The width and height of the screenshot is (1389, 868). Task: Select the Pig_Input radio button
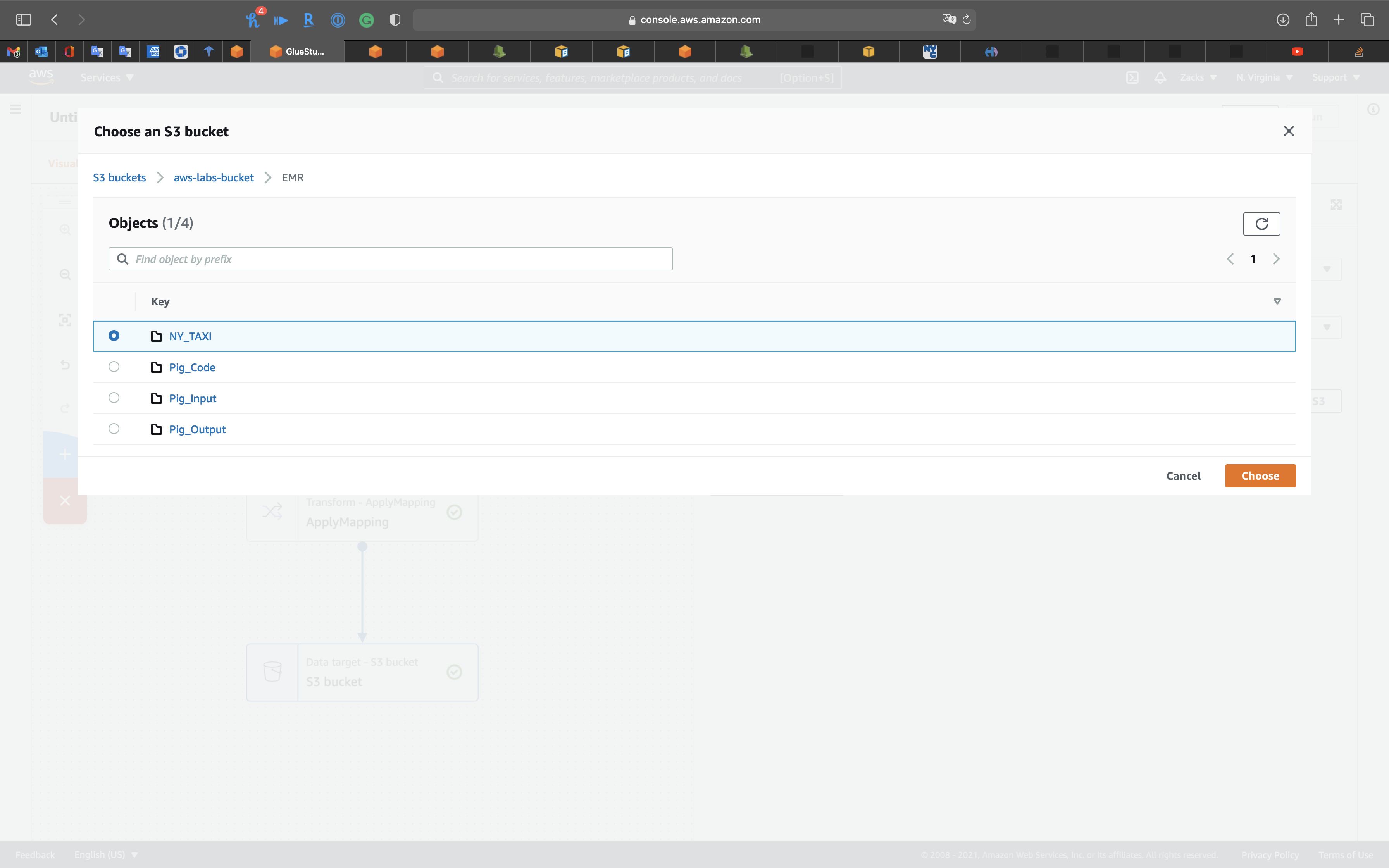tap(114, 398)
